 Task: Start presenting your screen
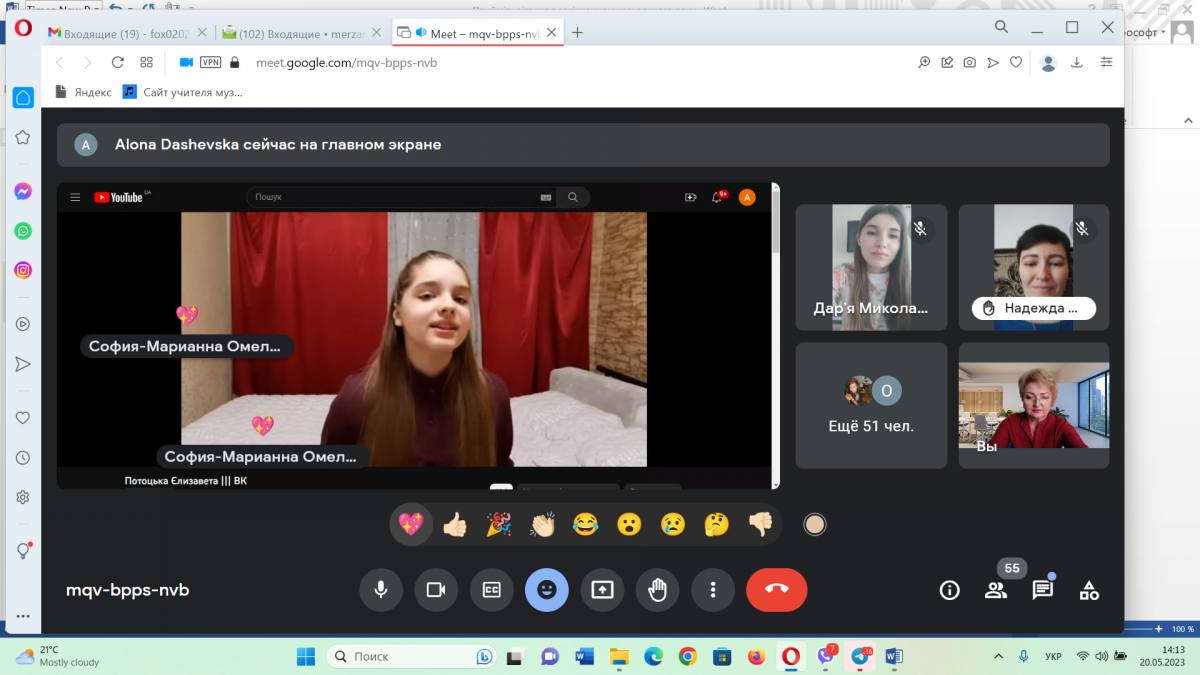602,589
